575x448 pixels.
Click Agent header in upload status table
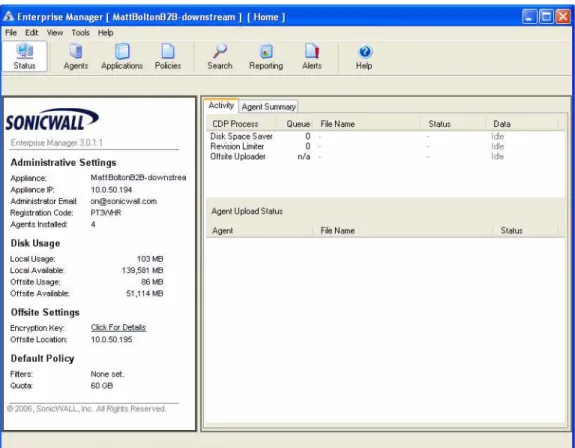259,231
